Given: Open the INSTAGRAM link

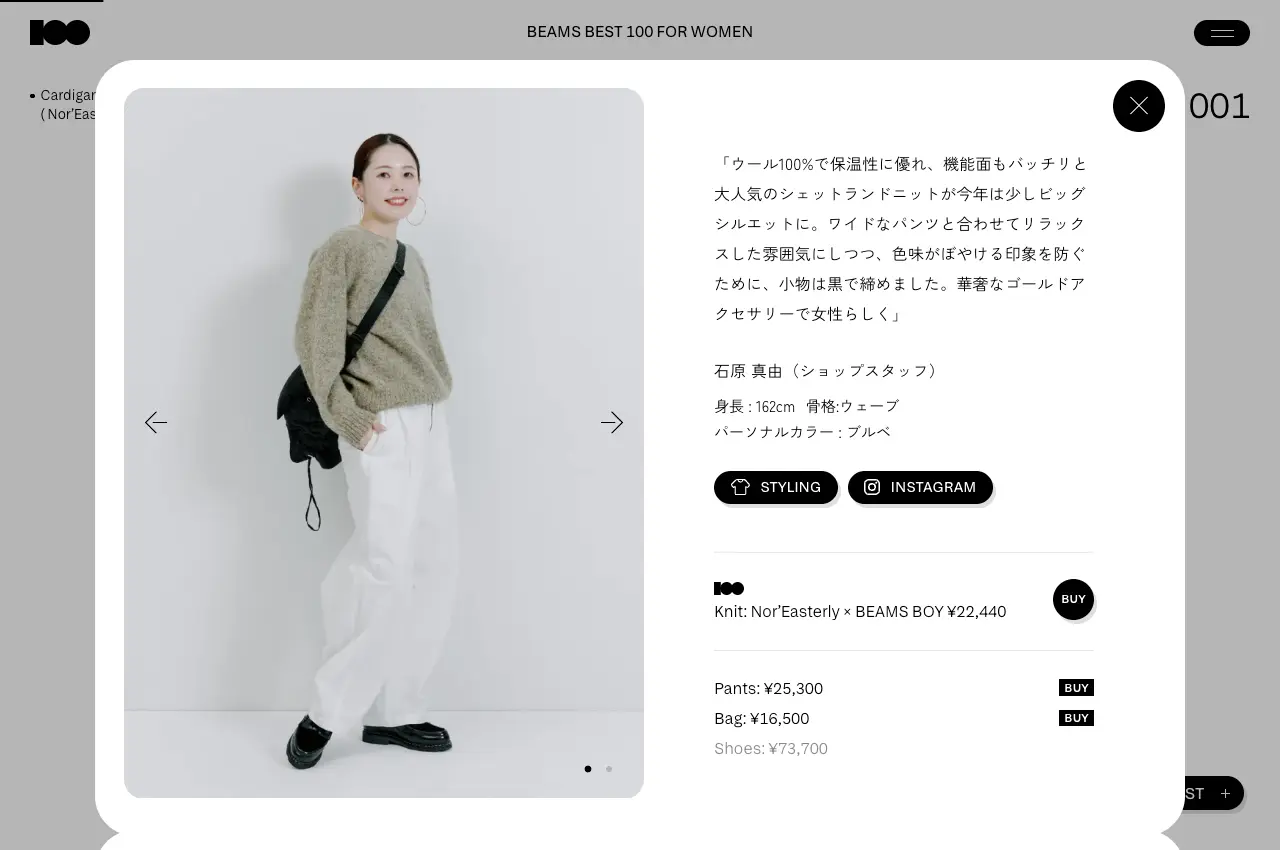Looking at the screenshot, I should pyautogui.click(x=920, y=487).
